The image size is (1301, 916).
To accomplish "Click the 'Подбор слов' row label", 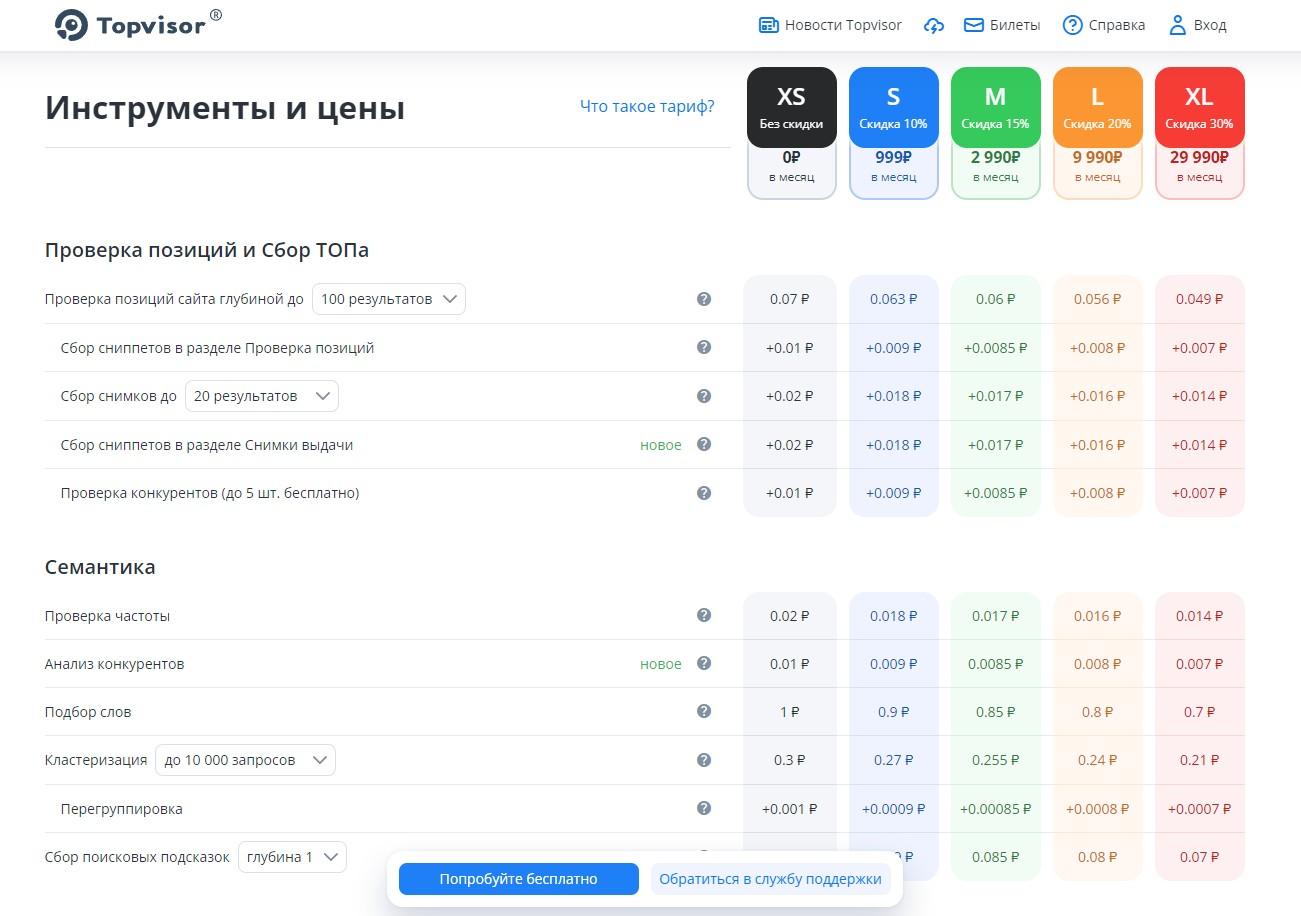I will tap(88, 712).
